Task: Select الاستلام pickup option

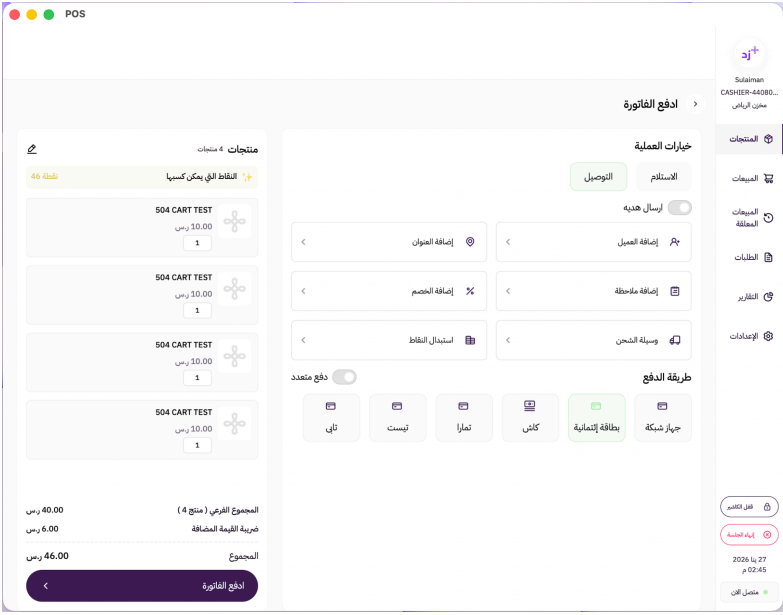Action: 664,177
